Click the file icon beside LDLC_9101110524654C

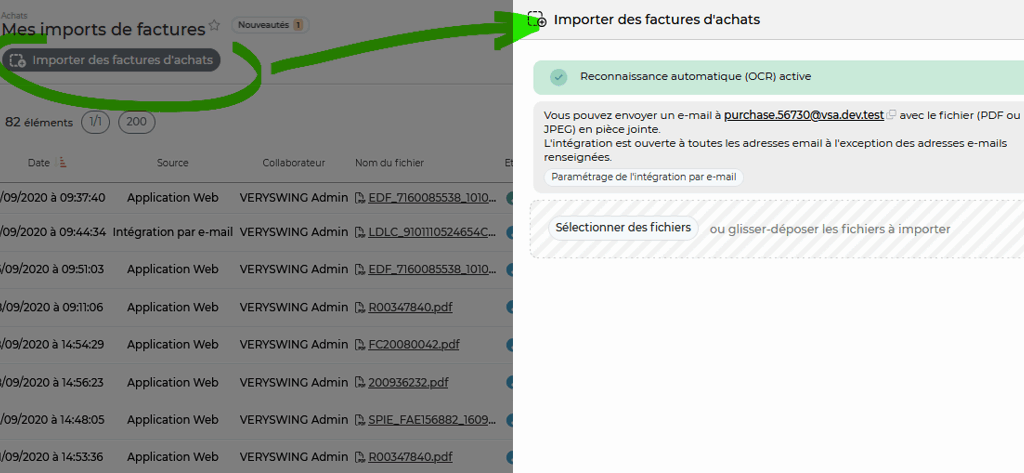click(361, 232)
